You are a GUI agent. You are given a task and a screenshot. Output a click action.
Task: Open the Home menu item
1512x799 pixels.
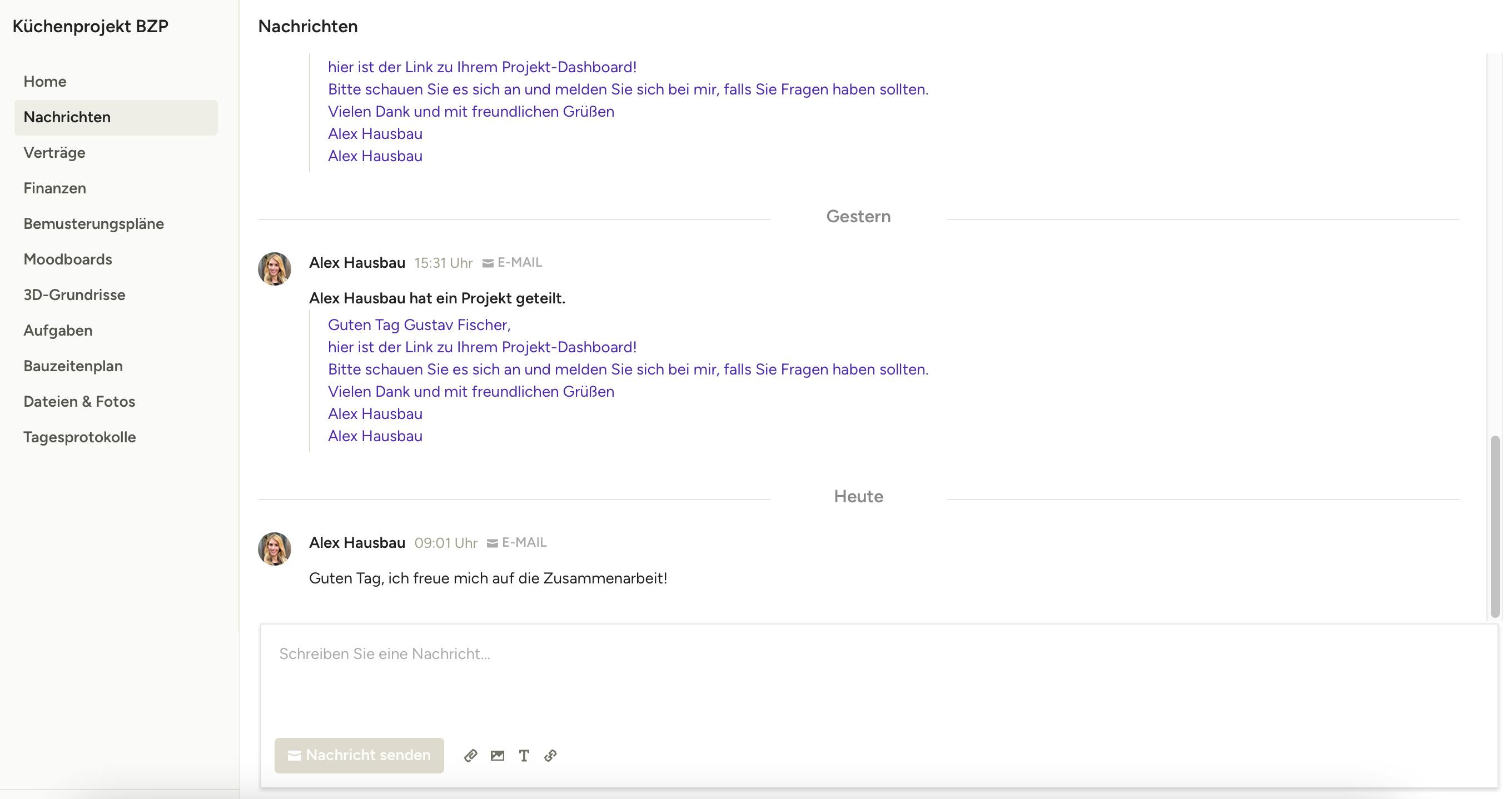(x=44, y=82)
